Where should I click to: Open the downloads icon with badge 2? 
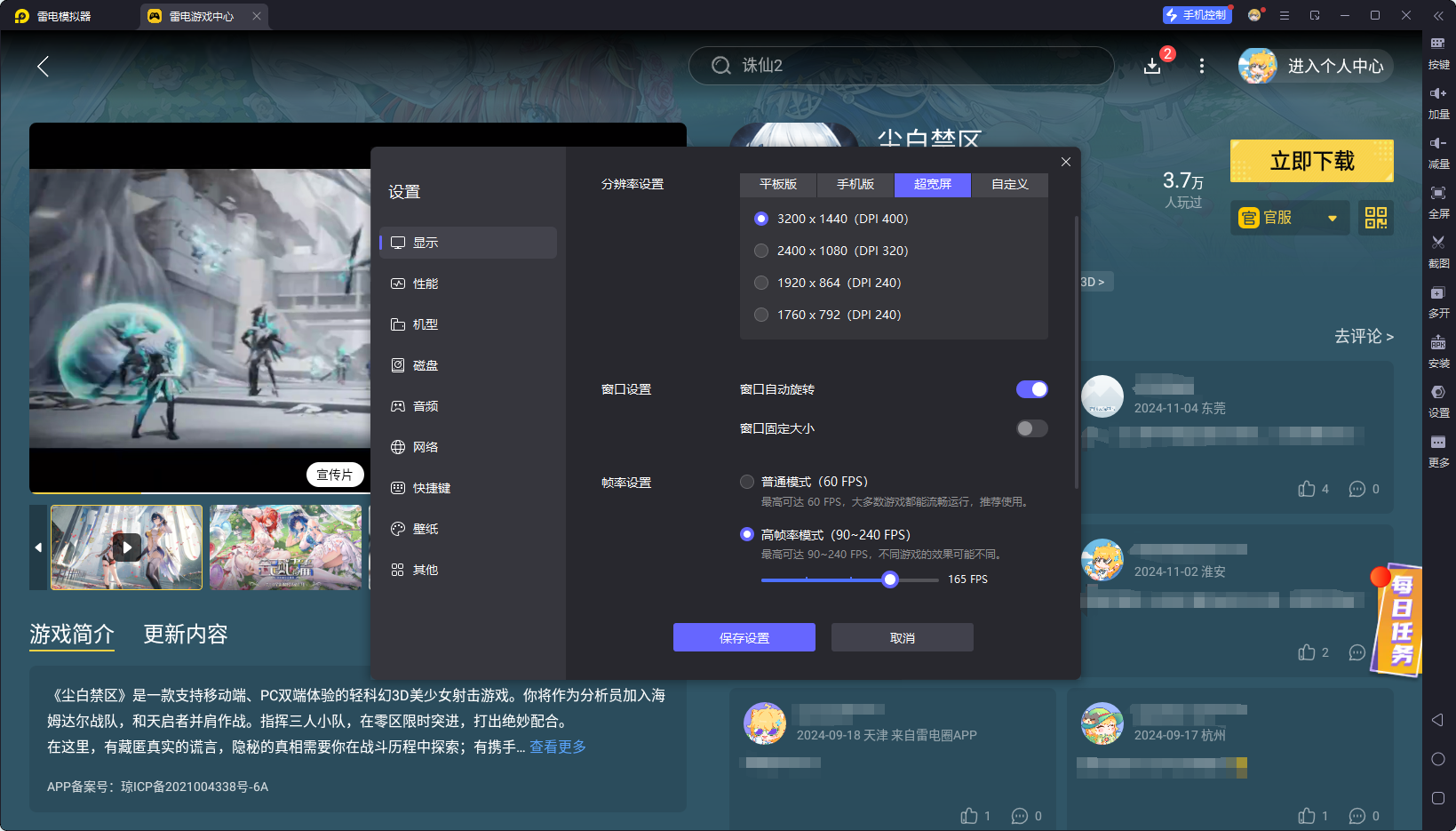click(x=1152, y=66)
